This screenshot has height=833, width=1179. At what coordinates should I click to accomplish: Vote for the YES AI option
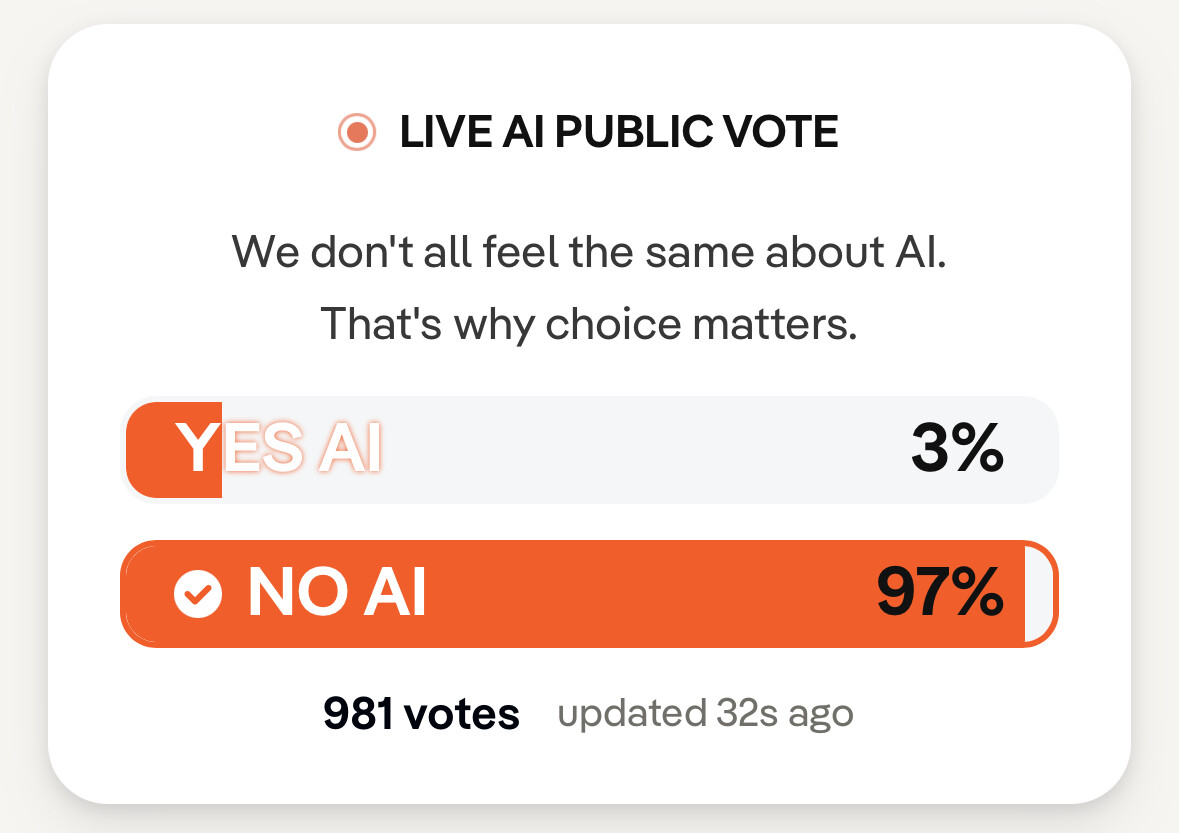point(588,450)
